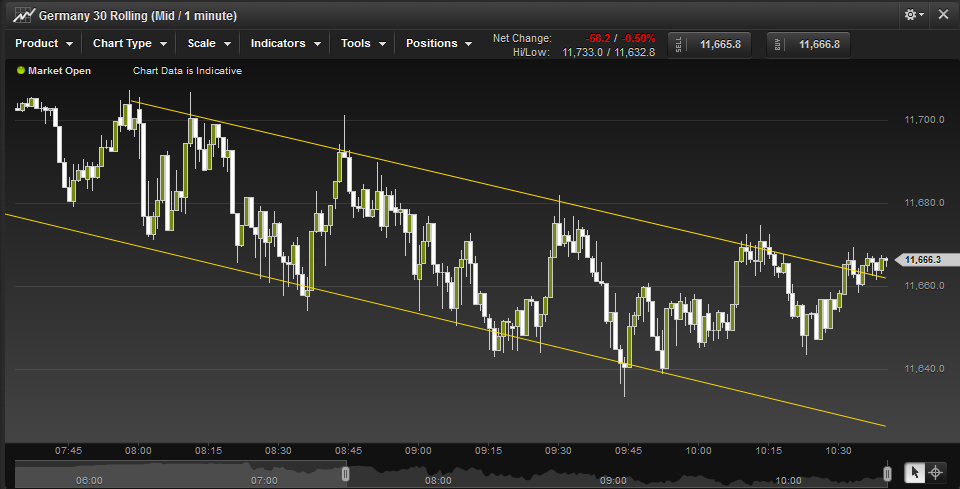This screenshot has height=489, width=960.
Task: Click the right handle of the range slider
Action: 887,473
